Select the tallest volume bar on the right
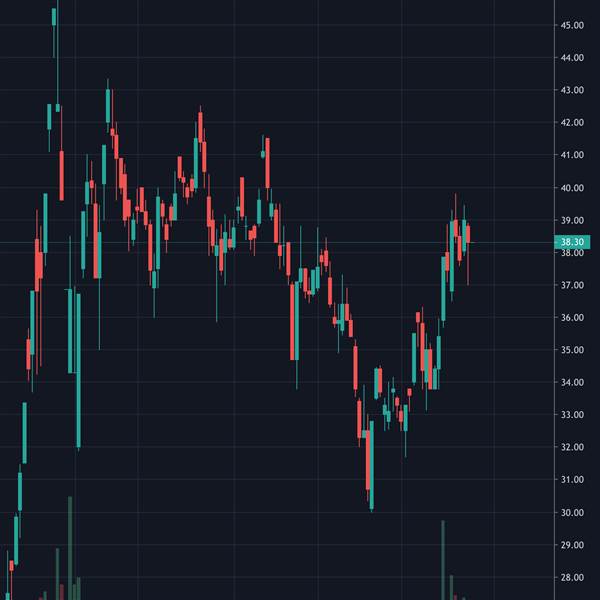 pos(443,560)
